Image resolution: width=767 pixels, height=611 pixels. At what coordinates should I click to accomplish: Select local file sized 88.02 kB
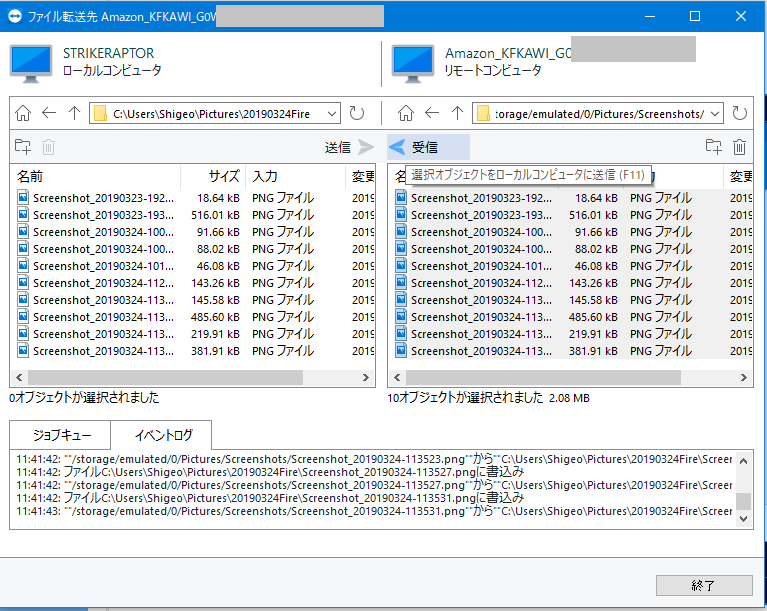193,249
